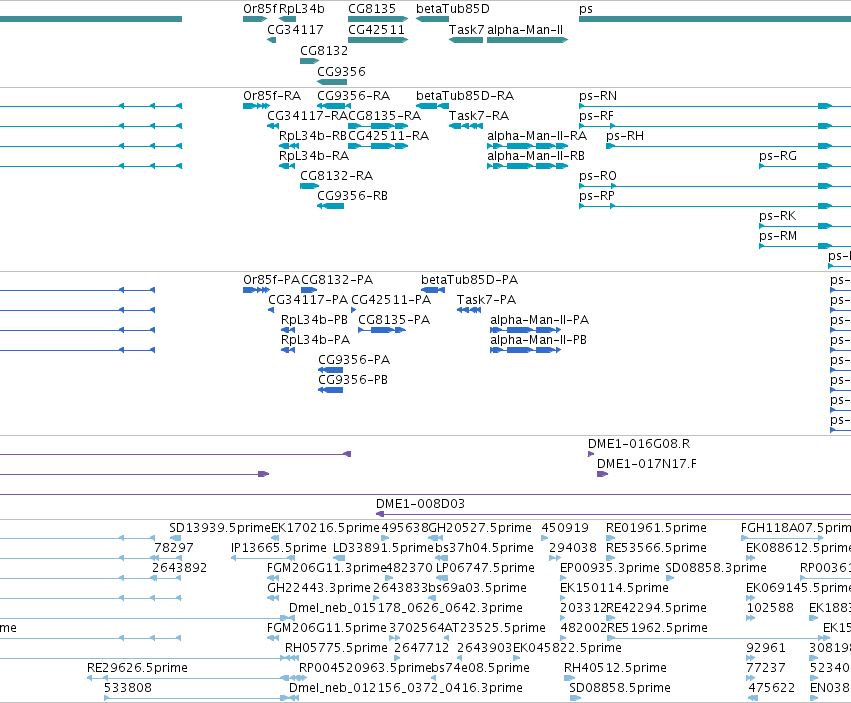Select the alpha-Man-II-PB protein label
851x703 pixels.
coord(538,340)
